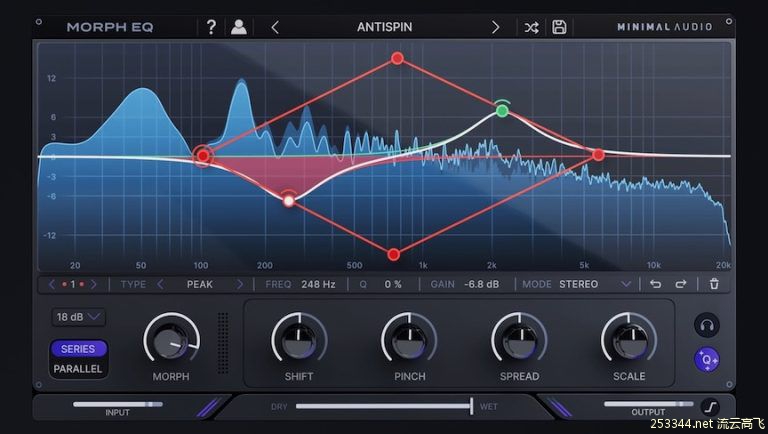Save preset with floppy disk icon
Image resolution: width=768 pixels, height=434 pixels.
tap(559, 27)
